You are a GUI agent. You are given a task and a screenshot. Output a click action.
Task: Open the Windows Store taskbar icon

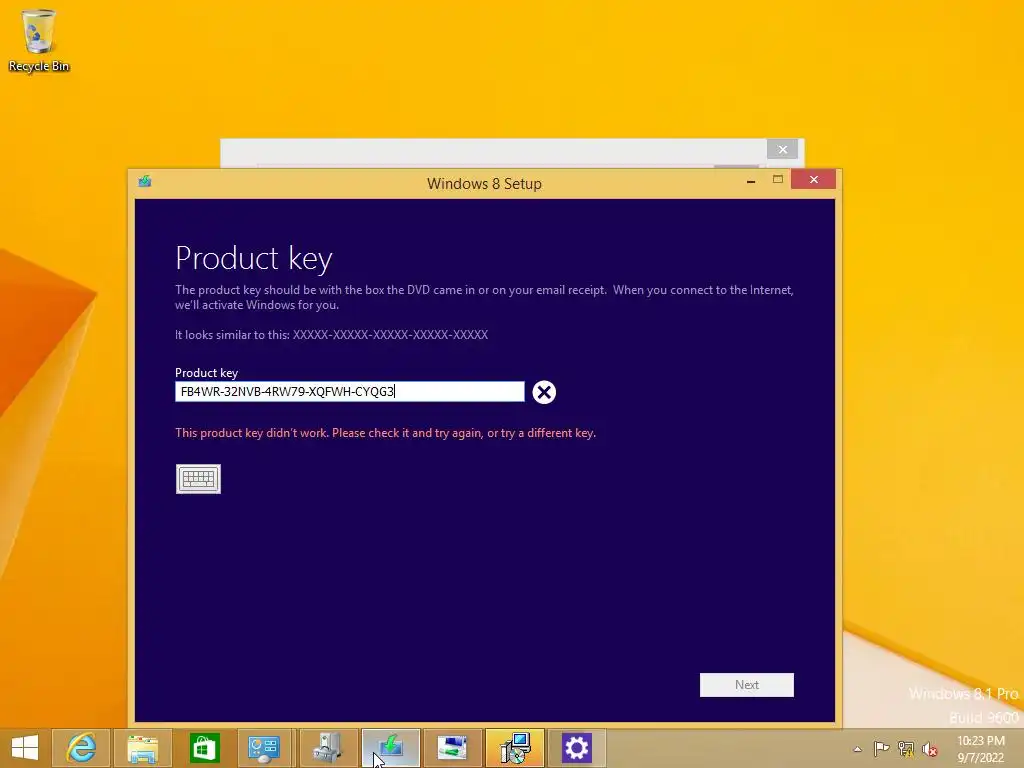tap(204, 748)
